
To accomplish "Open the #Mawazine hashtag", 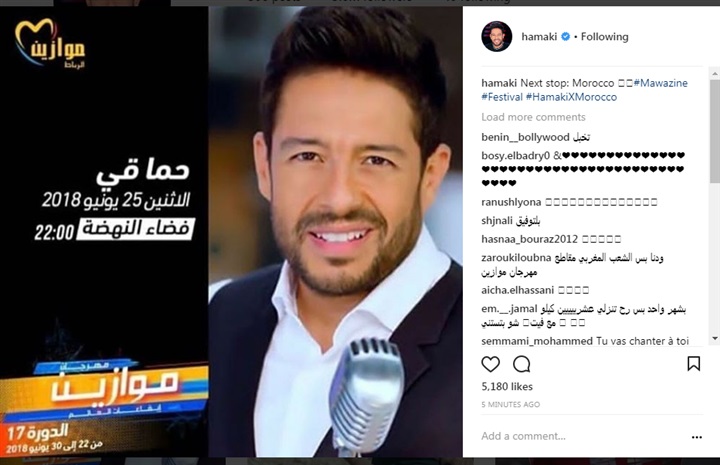I will tap(660, 83).
